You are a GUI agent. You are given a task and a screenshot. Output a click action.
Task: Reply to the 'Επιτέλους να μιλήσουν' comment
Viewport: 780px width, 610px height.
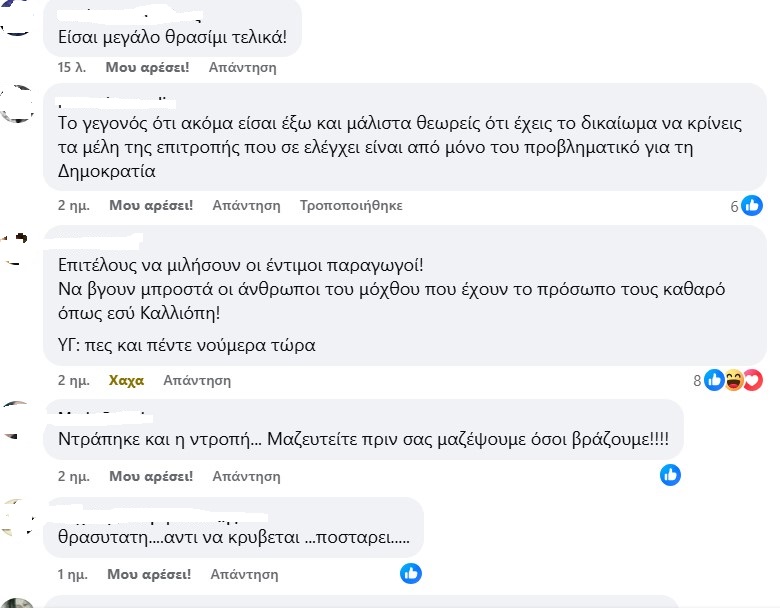[197, 380]
